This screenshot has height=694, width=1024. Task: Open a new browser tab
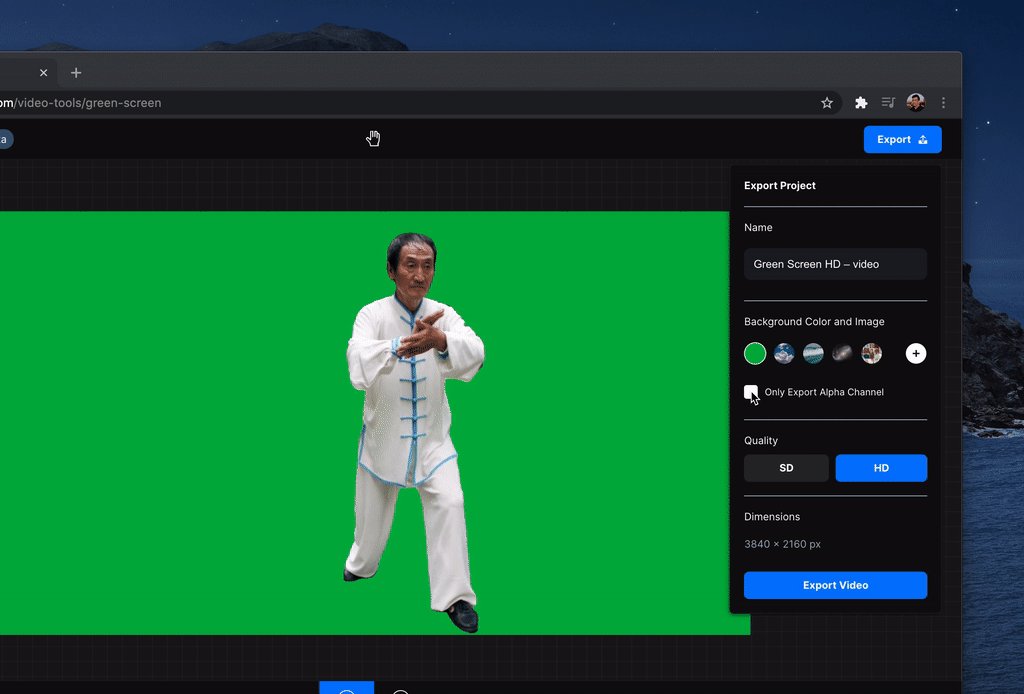point(76,72)
